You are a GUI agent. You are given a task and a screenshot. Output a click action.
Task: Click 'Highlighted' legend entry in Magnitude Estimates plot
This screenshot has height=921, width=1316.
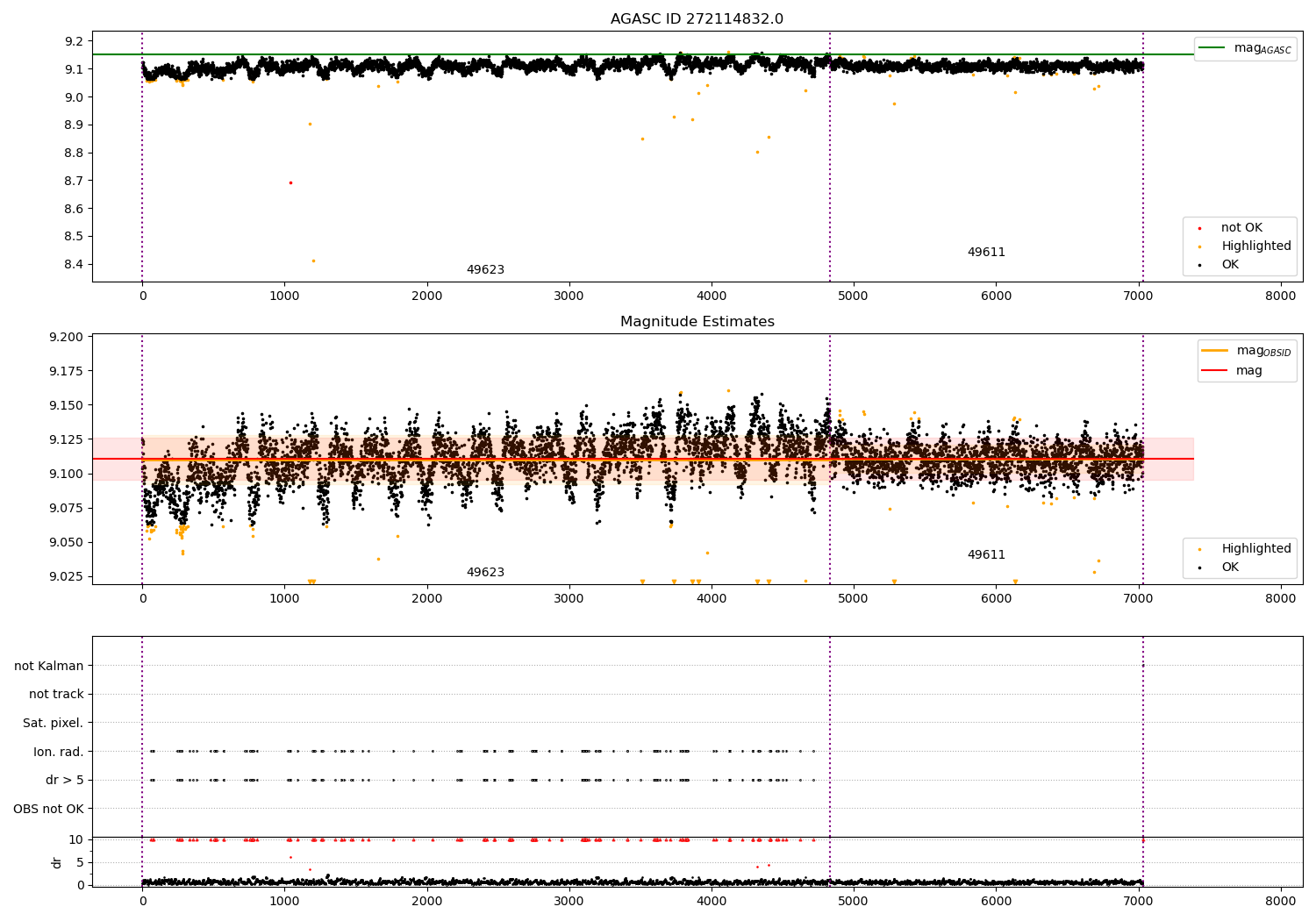click(x=1245, y=549)
